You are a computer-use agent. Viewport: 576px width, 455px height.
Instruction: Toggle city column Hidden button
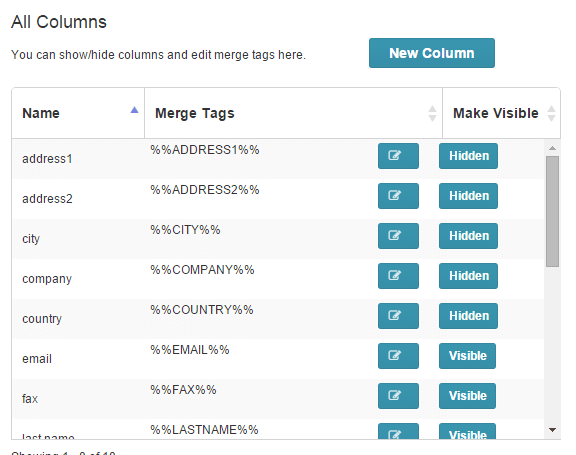(468, 236)
